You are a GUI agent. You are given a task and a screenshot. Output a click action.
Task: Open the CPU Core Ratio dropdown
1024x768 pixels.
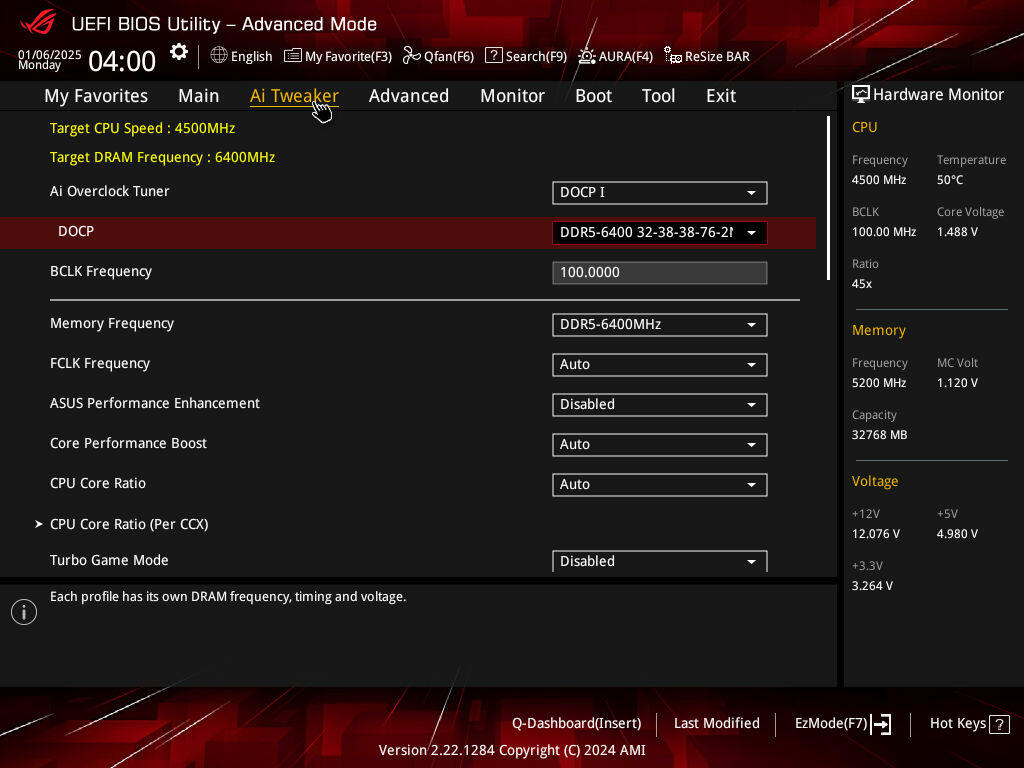(660, 485)
